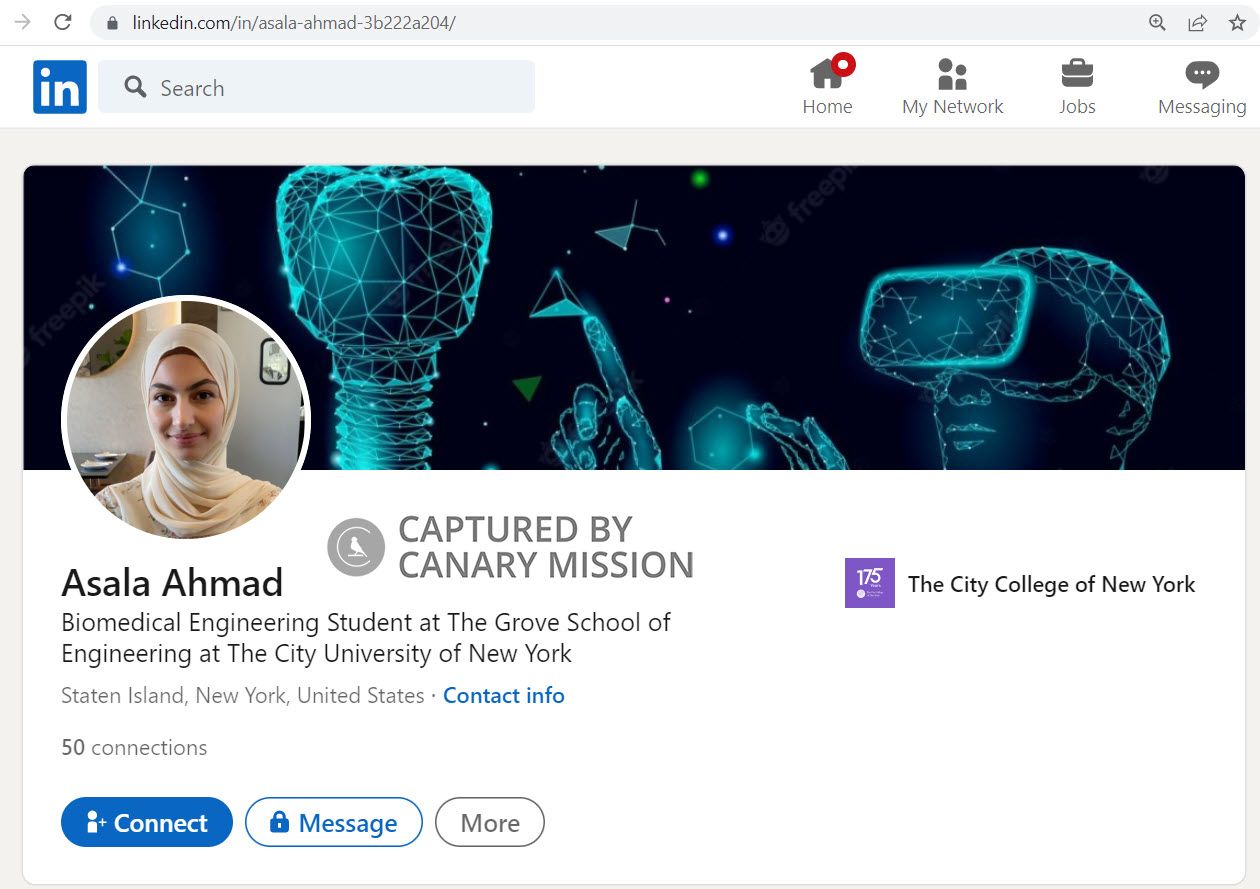Screen dimensions: 1260x889
Task: Select the Jobs briefcase icon
Action: [1077, 72]
